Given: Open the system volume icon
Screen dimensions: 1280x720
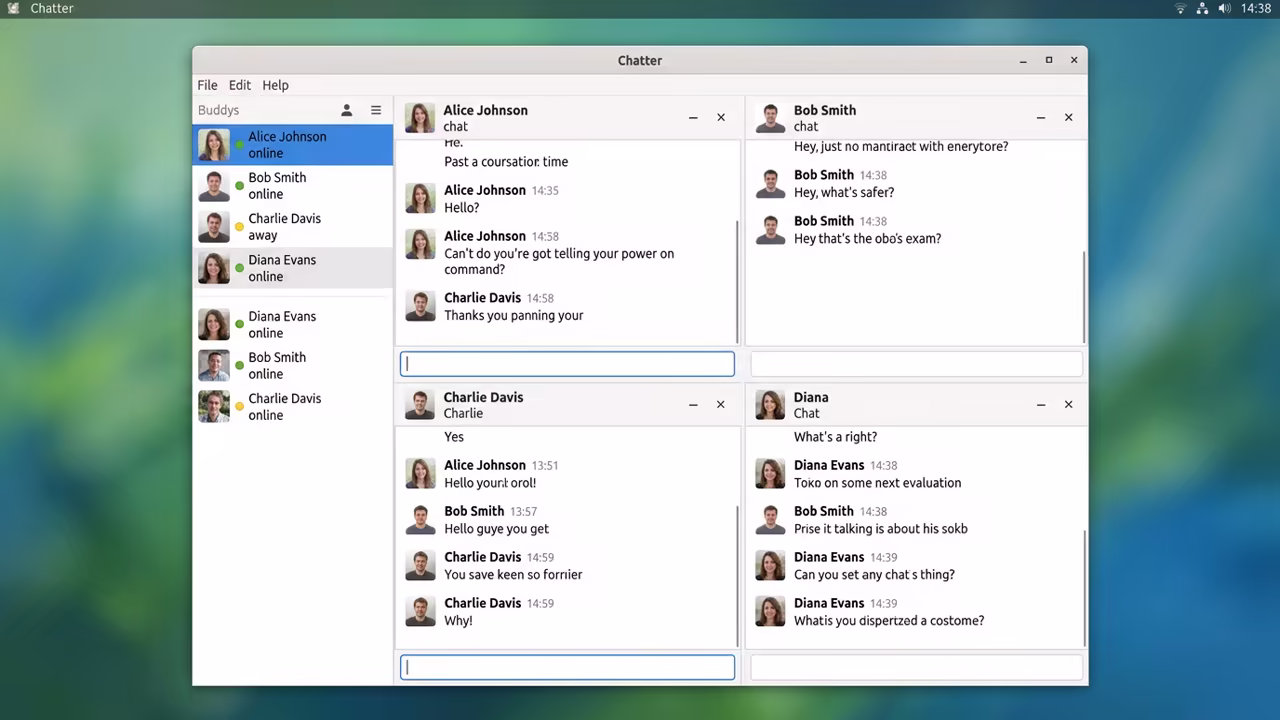Looking at the screenshot, I should click(x=1225, y=8).
